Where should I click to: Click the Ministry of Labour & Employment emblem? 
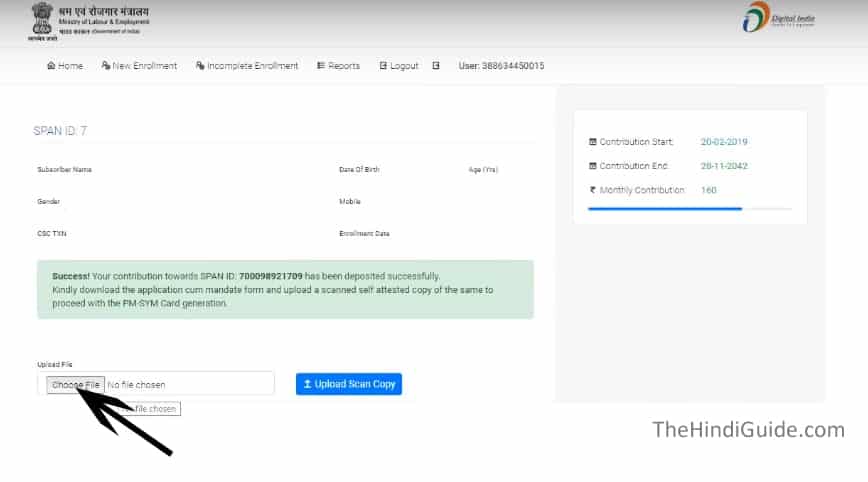click(x=43, y=18)
